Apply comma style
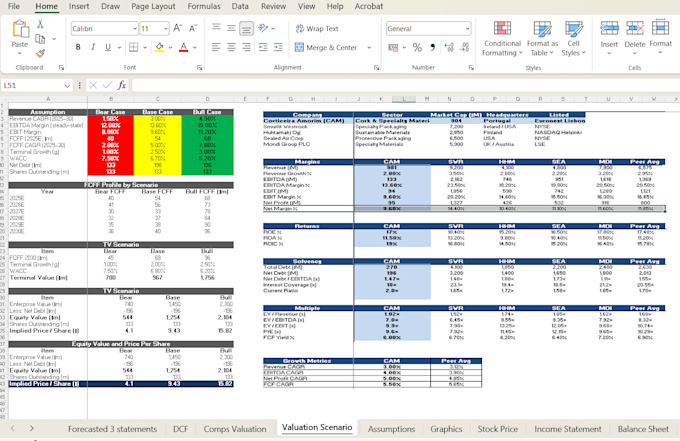This screenshot has width=680, height=441. [x=432, y=47]
